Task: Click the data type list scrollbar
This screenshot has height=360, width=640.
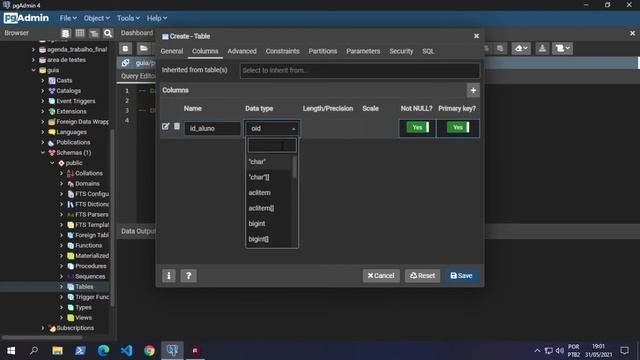Action: pyautogui.click(x=294, y=167)
